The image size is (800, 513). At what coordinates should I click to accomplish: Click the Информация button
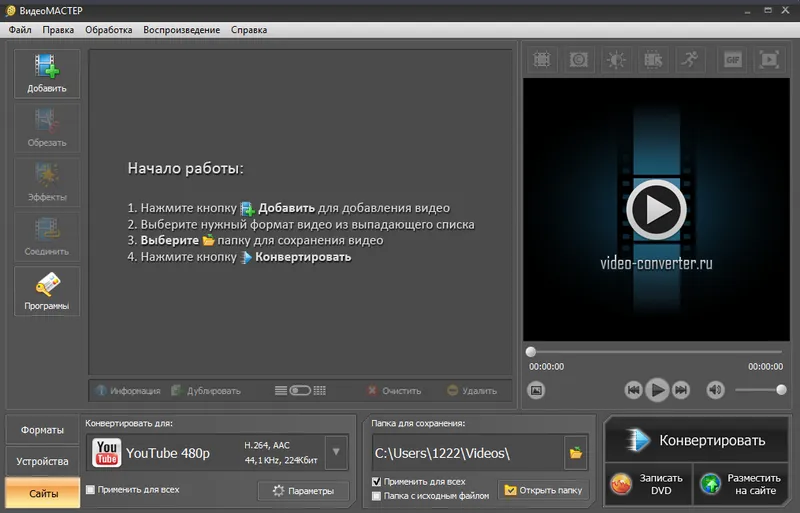pyautogui.click(x=128, y=390)
